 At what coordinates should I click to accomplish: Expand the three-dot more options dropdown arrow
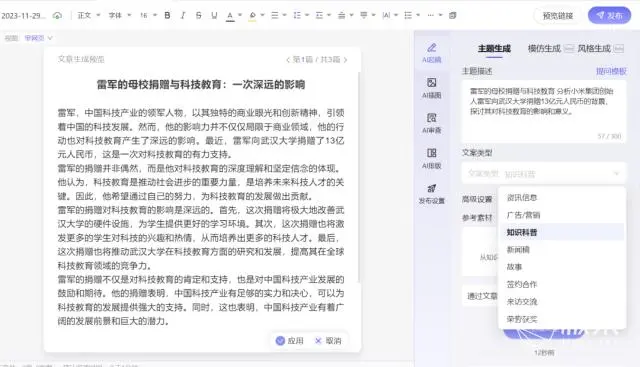(440, 16)
